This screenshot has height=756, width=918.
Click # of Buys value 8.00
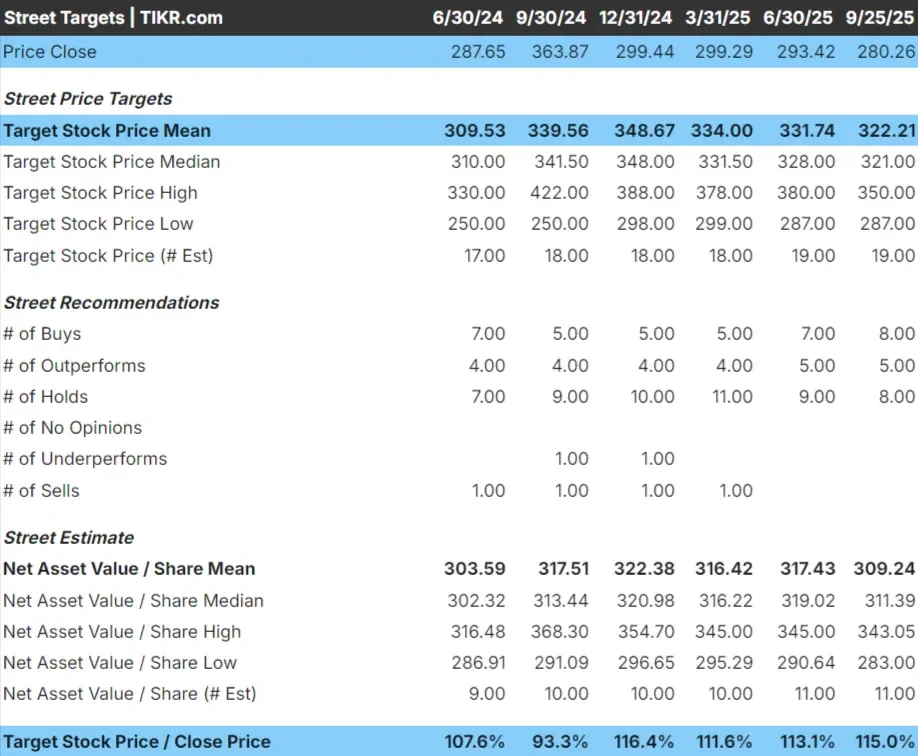[896, 334]
